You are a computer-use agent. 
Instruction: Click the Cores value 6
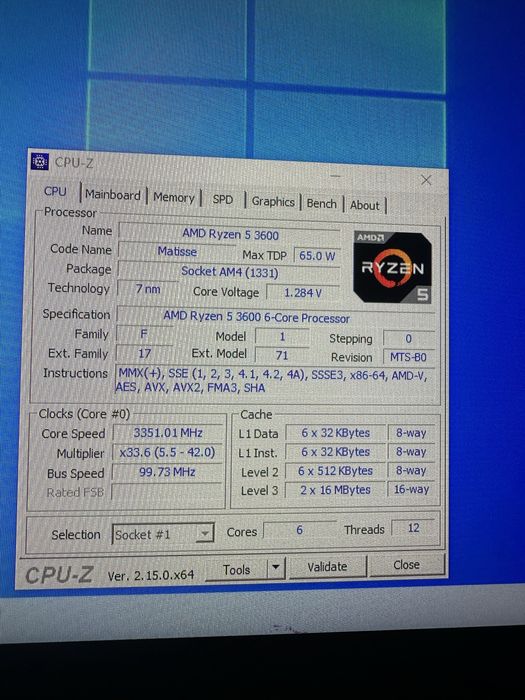[300, 530]
